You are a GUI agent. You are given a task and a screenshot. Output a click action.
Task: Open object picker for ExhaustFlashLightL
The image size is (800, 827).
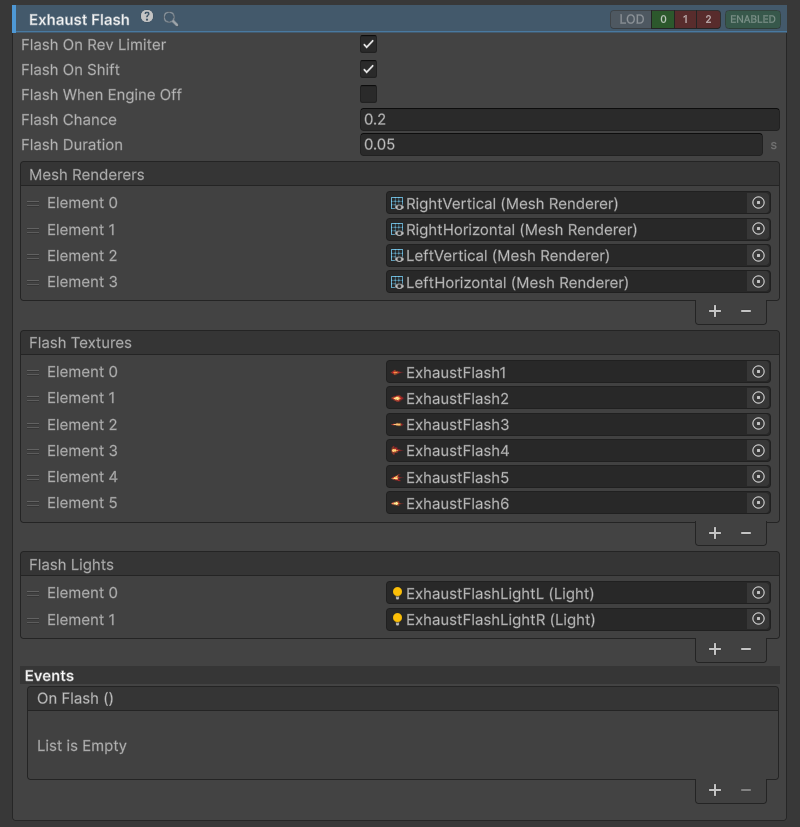[758, 593]
